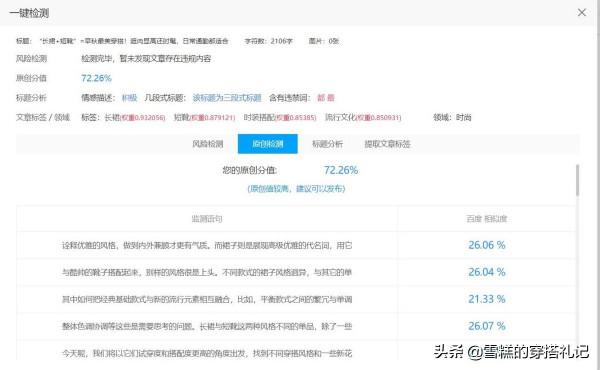The image size is (600, 370).
Task: Click the 百度 相似度 column header
Action: [x=487, y=219]
